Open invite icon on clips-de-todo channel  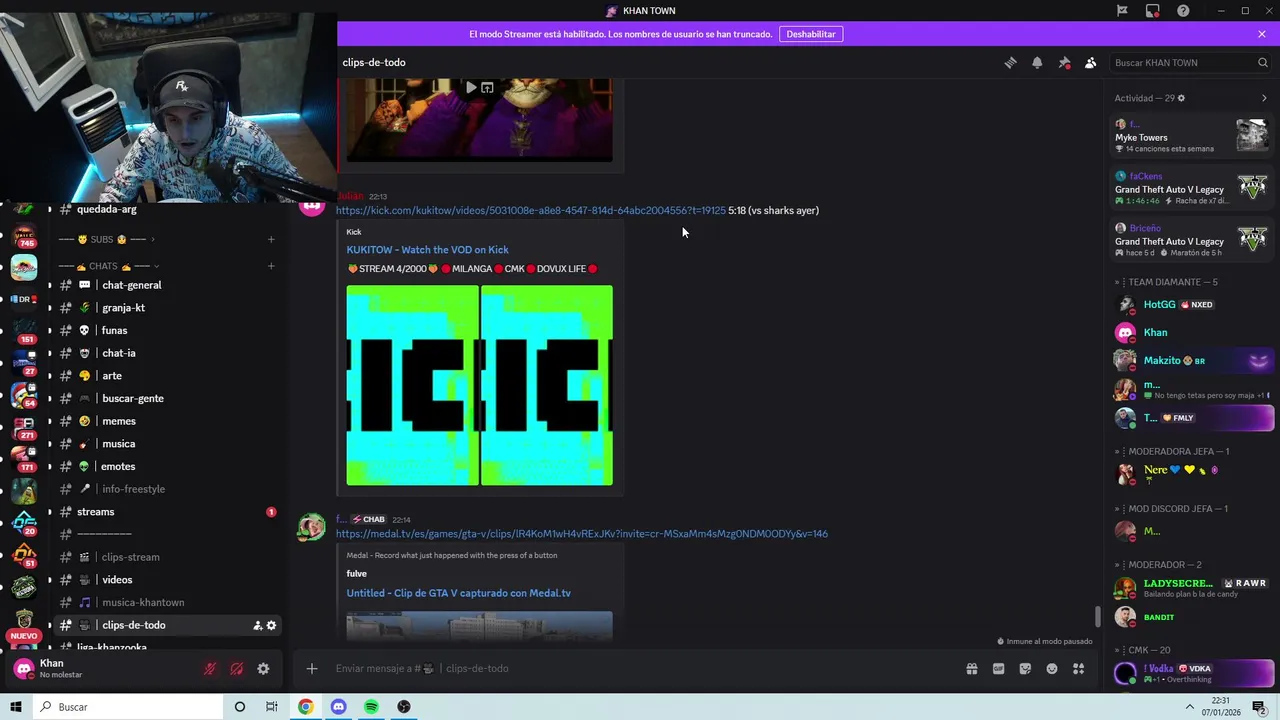[x=257, y=625]
